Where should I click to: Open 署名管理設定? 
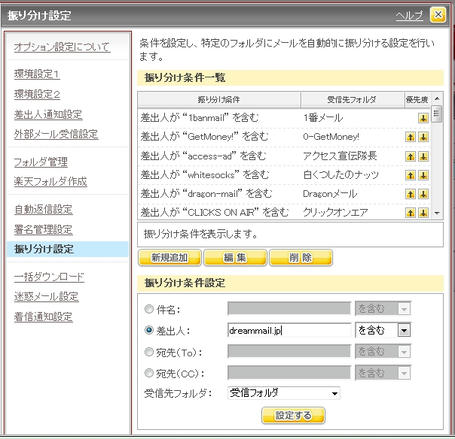point(43,230)
